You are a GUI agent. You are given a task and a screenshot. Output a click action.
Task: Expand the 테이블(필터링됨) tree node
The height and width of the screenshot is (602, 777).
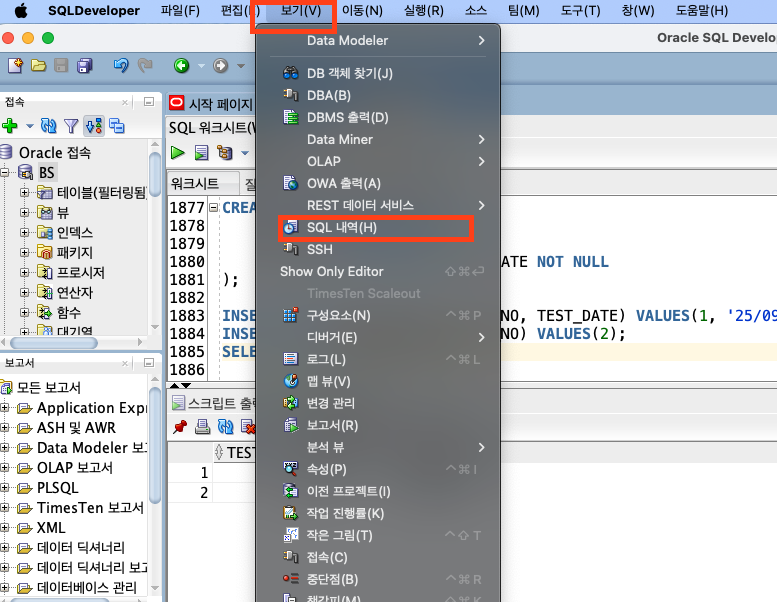24,192
